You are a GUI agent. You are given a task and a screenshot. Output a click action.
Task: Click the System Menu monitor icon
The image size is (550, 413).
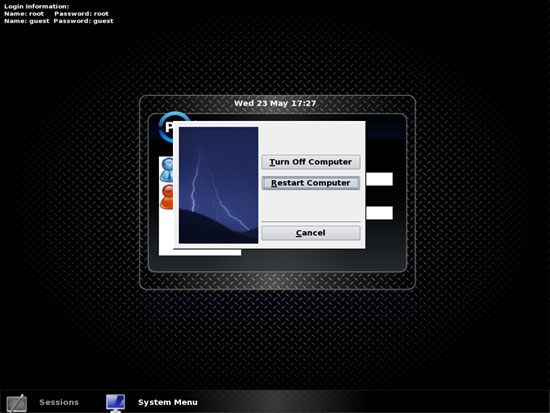(x=115, y=403)
